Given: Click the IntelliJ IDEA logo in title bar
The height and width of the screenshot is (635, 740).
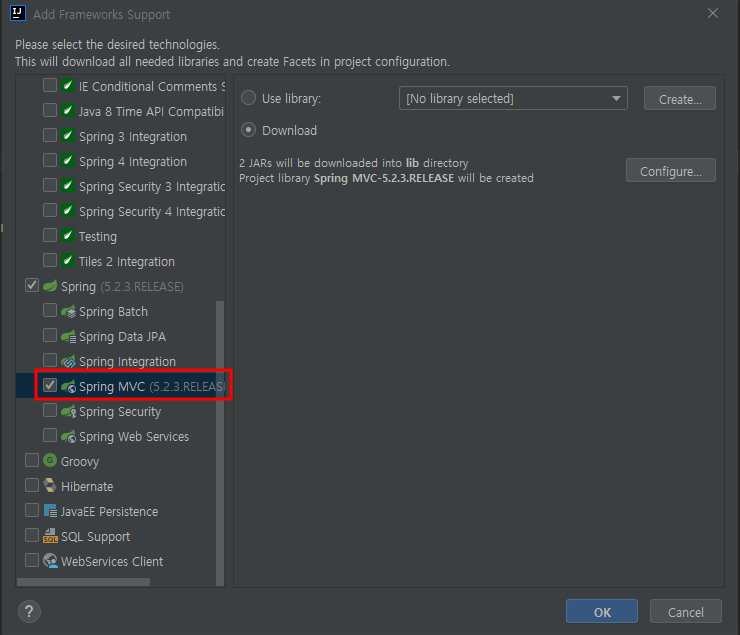Looking at the screenshot, I should click(x=18, y=13).
